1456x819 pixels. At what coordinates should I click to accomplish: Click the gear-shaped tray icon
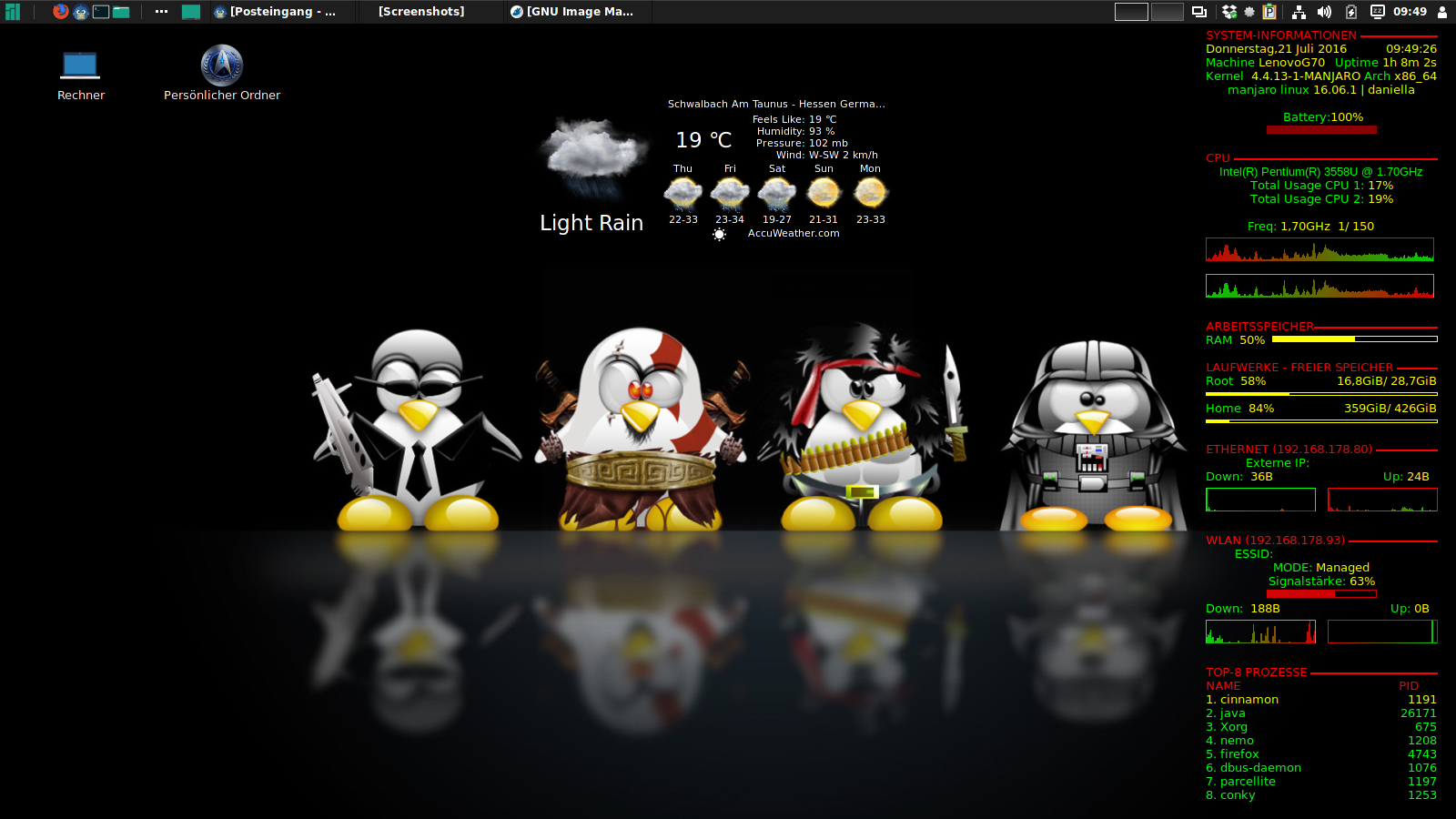[x=1249, y=12]
